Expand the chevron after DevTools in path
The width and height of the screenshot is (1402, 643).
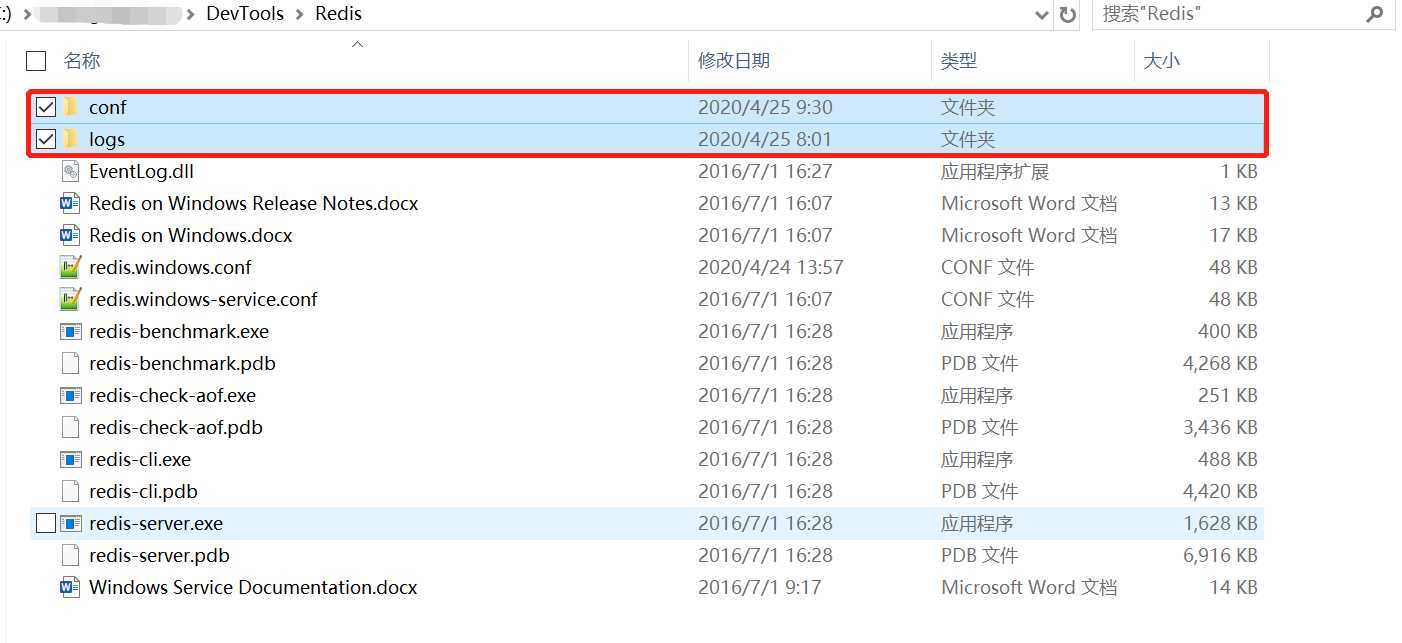tap(300, 14)
